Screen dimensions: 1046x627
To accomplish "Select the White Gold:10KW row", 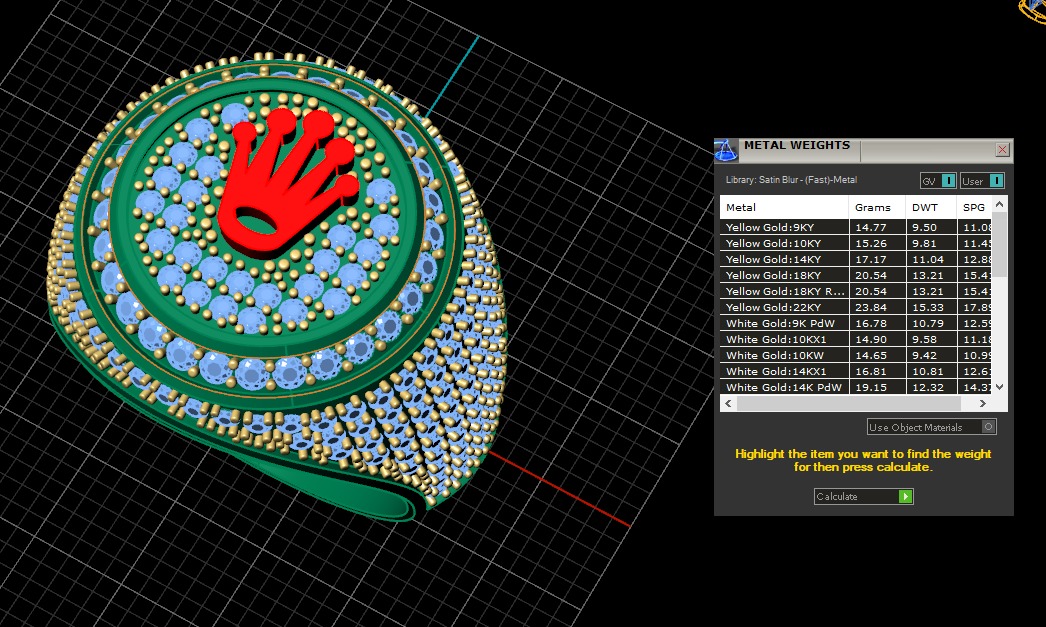I will tap(855, 356).
